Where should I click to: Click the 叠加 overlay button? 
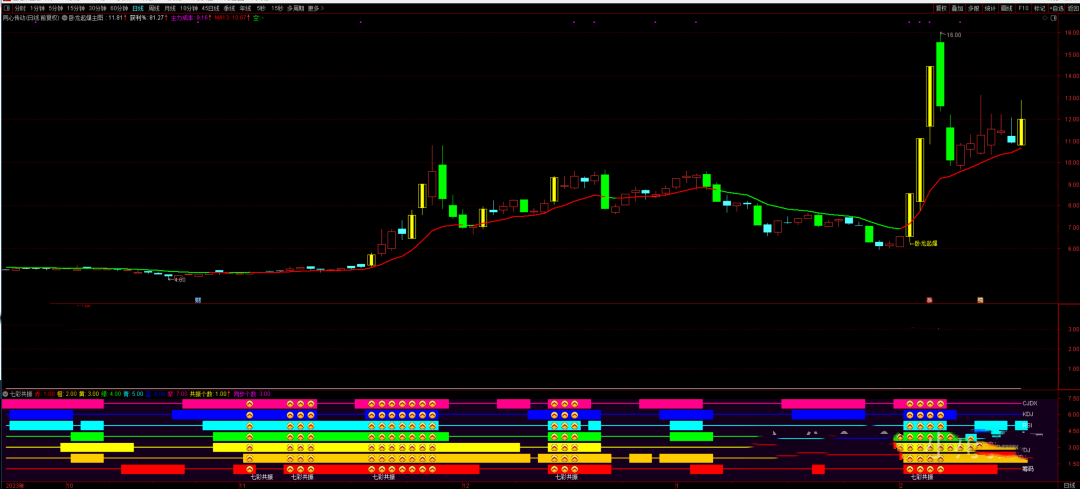point(958,8)
